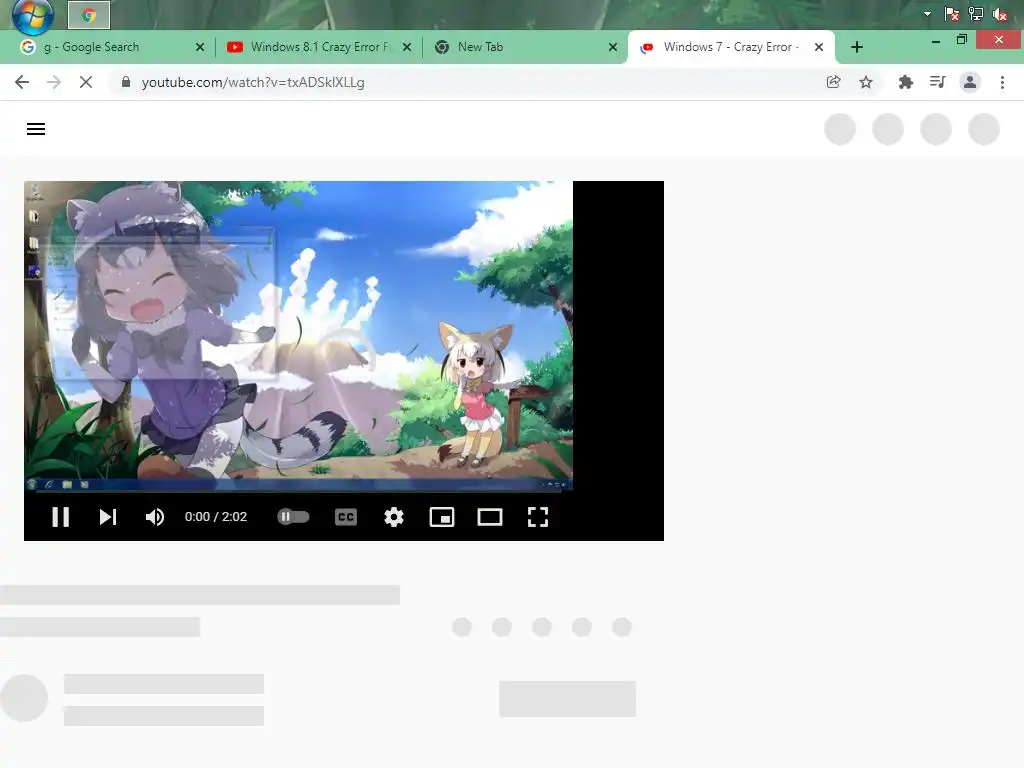Turn on closed captions (CC)
The image size is (1024, 768).
point(345,517)
